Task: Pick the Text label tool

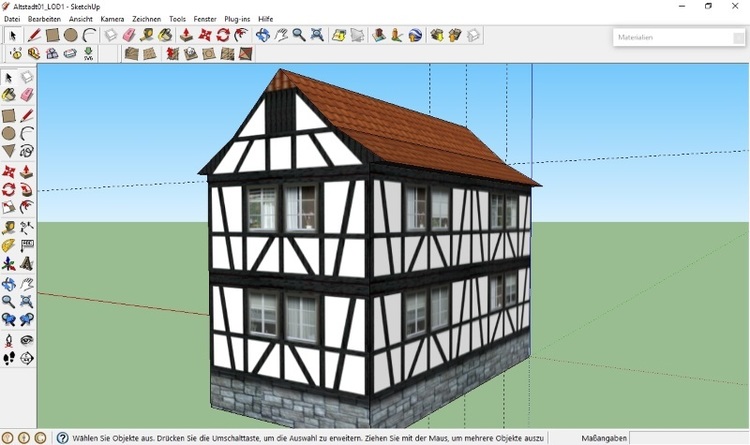Action: [x=26, y=245]
